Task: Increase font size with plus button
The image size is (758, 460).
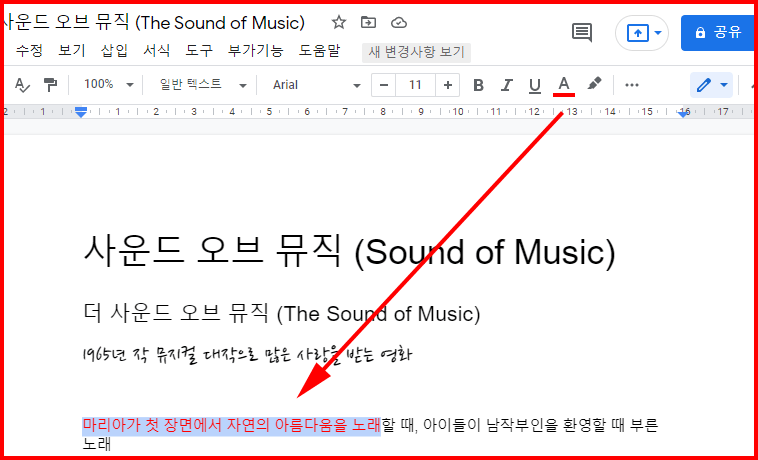Action: (448, 85)
